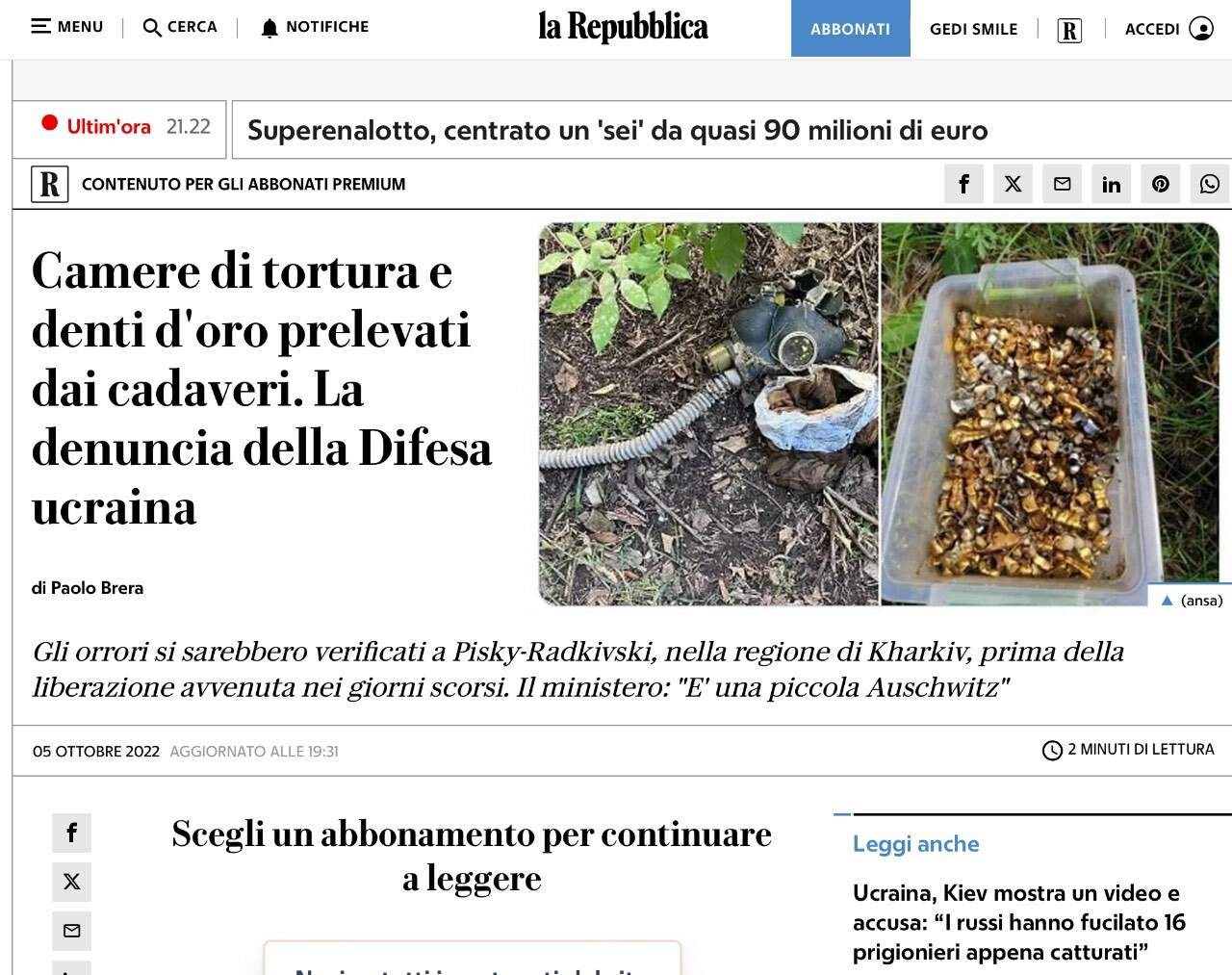The height and width of the screenshot is (975, 1232).
Task: Open NOTIFICHE bell notifications
Action: coord(269,28)
